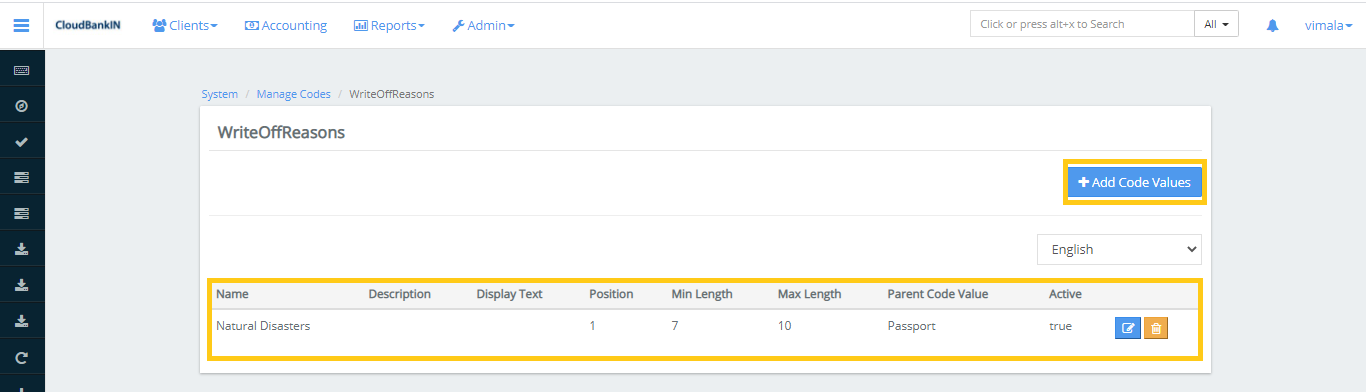Click the Min Length value 7
The width and height of the screenshot is (1366, 392).
pyautogui.click(x=675, y=326)
